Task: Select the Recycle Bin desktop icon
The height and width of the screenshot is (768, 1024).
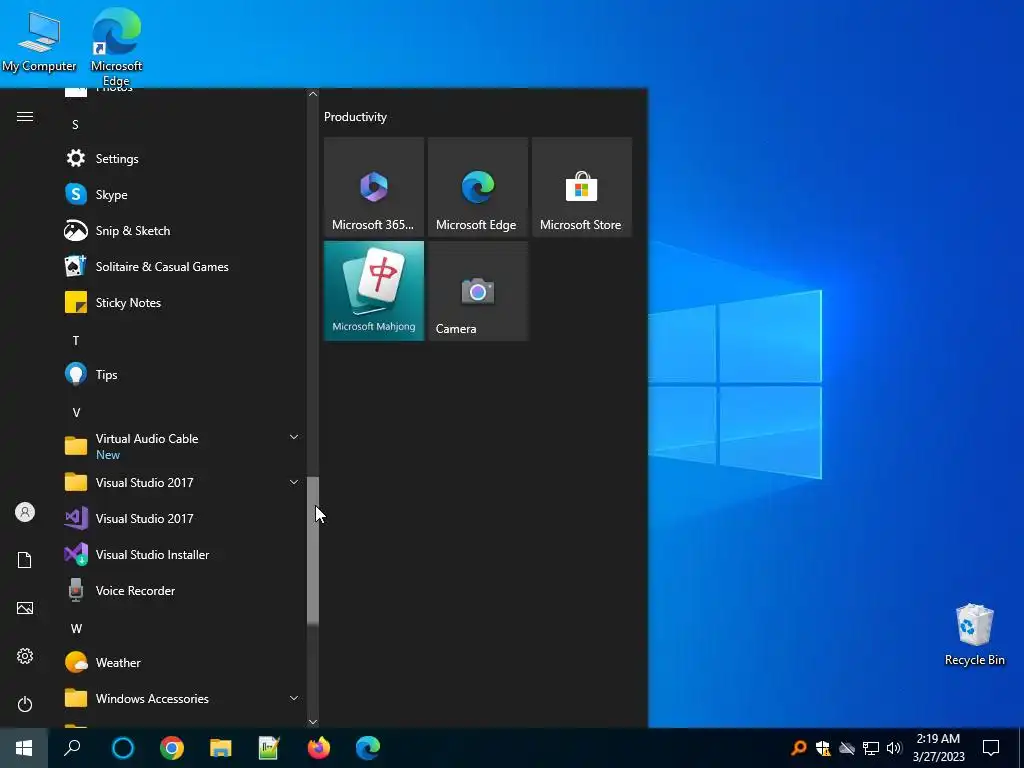Action: click(974, 635)
